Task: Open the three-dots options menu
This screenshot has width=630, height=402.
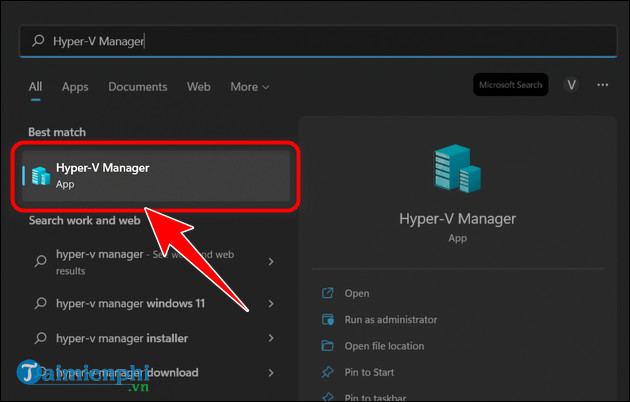Action: (602, 85)
